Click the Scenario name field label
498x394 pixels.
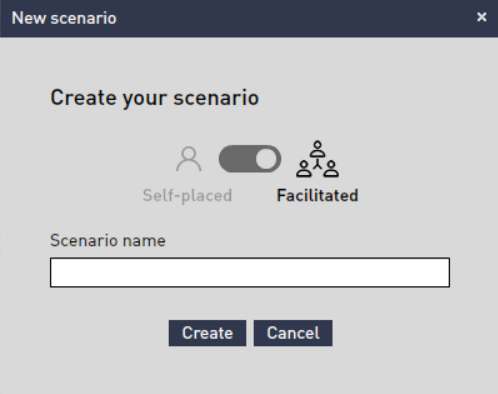(108, 240)
